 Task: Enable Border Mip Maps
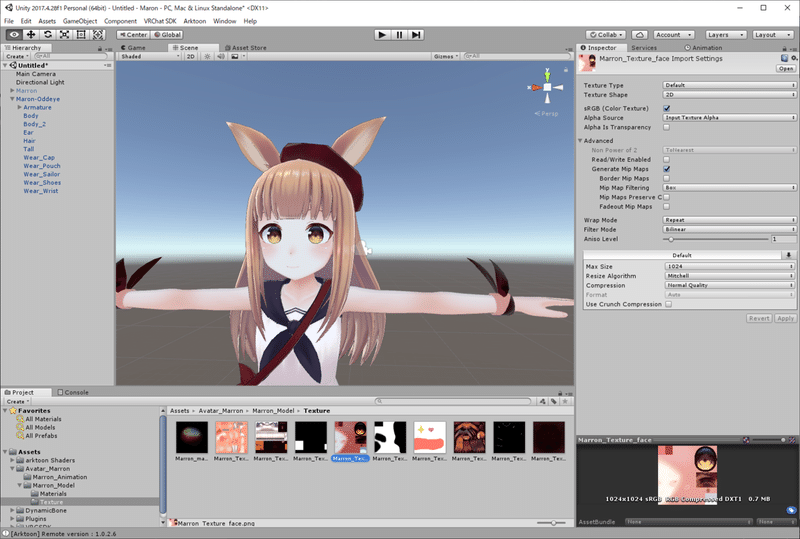[x=666, y=178]
